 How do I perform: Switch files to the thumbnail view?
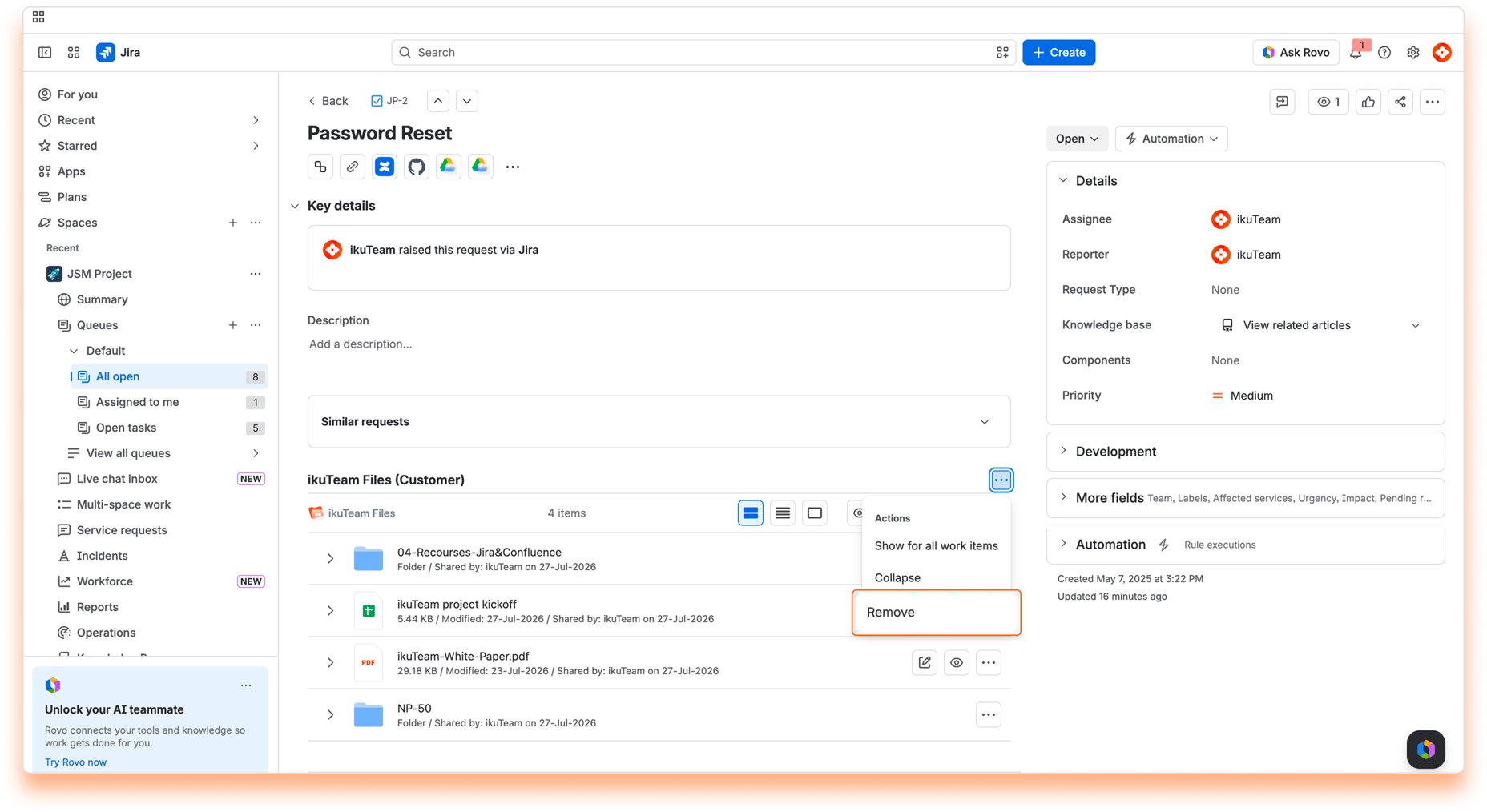(x=815, y=513)
